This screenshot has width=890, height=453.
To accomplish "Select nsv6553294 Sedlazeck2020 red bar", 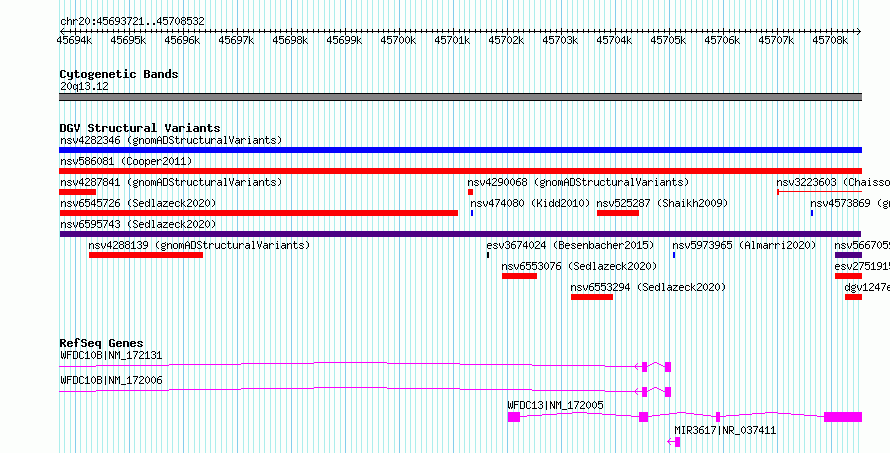I will [592, 297].
